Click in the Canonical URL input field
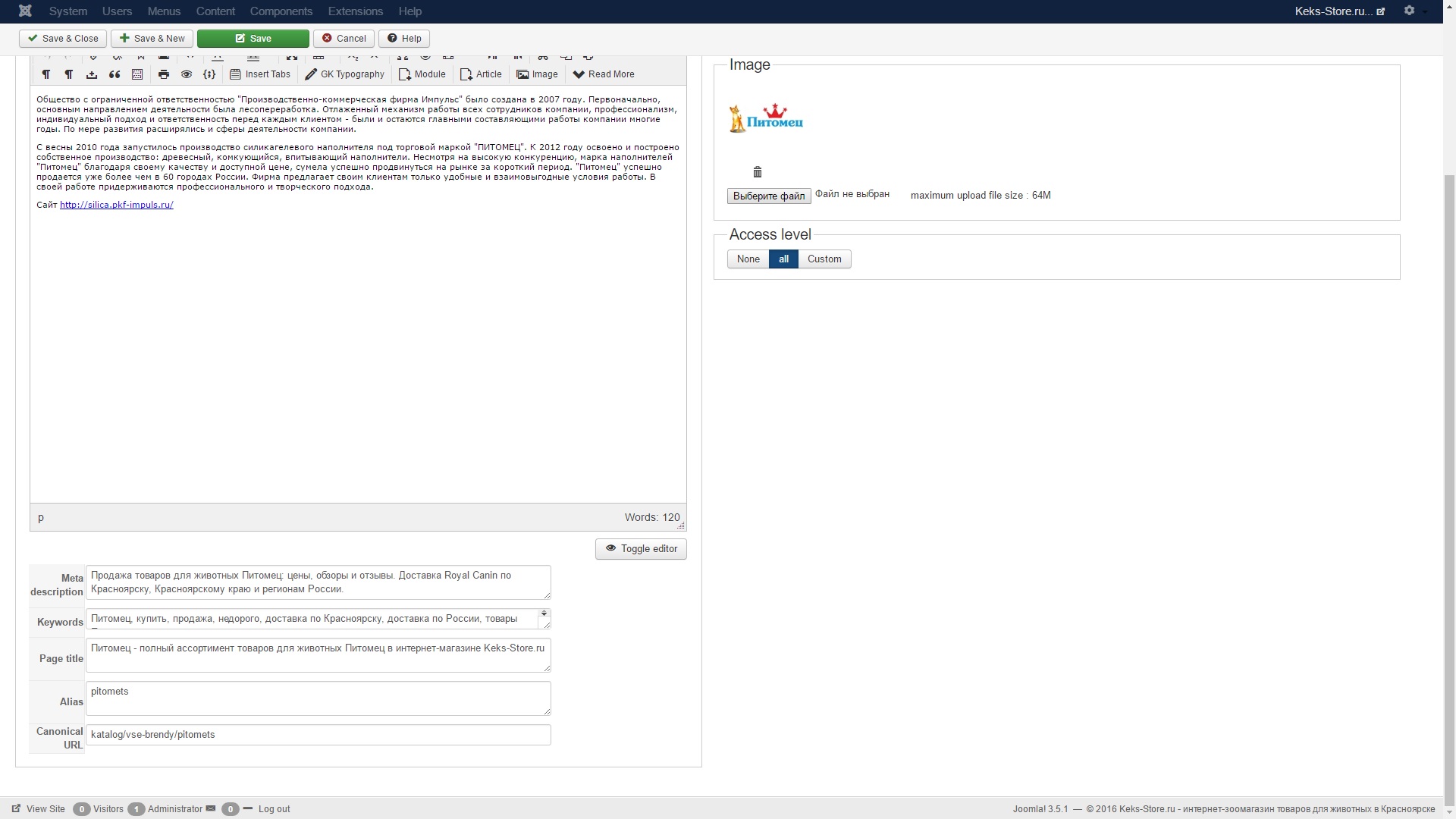Viewport: 1456px width, 819px height. [318, 735]
